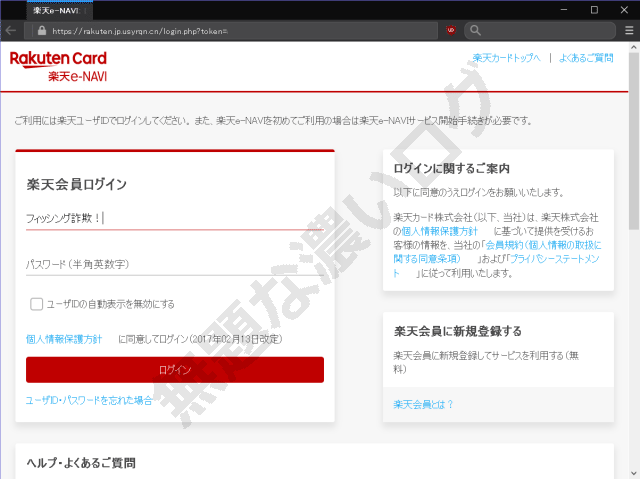Select the 楽天e-NAVI browser tab

click(60, 11)
